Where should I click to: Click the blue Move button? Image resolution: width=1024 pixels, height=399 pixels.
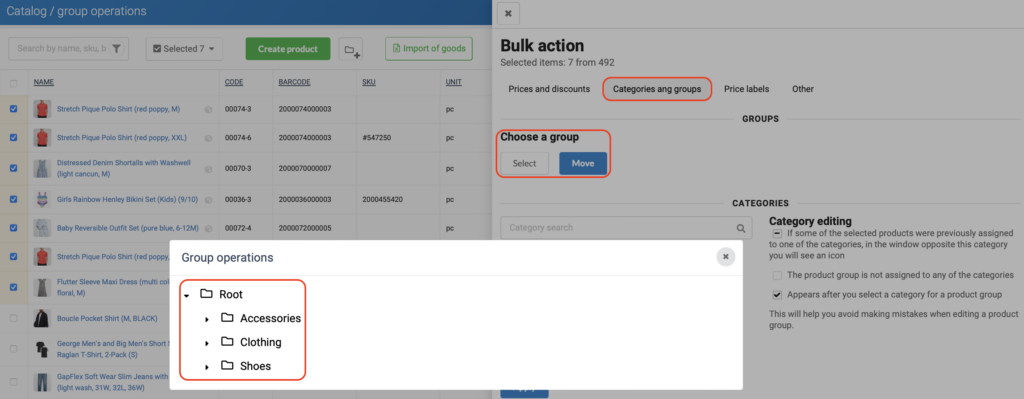click(583, 163)
